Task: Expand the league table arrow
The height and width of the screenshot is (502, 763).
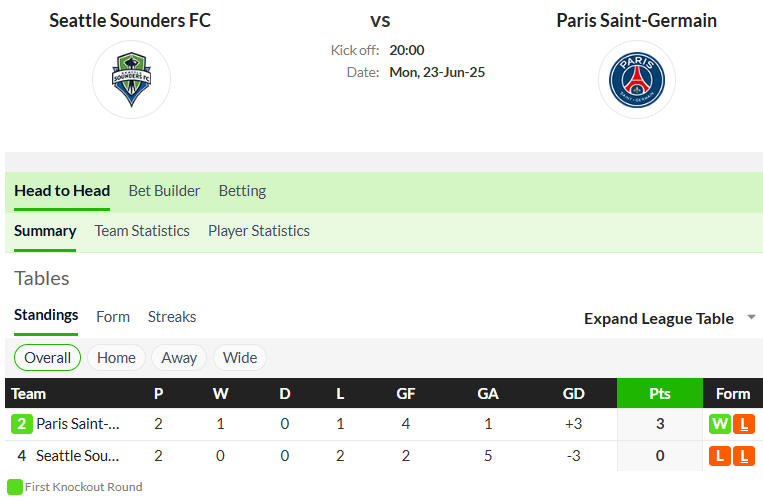Action: (x=751, y=317)
